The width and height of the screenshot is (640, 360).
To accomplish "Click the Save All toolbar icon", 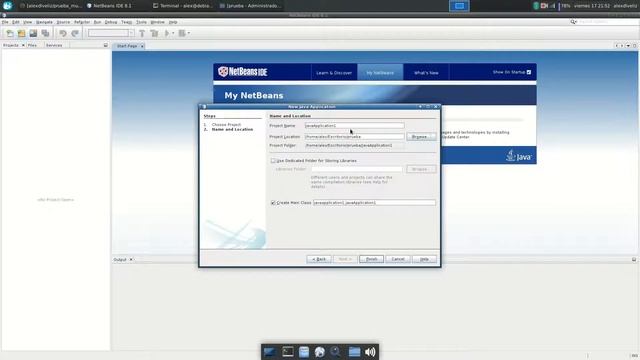I will tap(45, 33).
